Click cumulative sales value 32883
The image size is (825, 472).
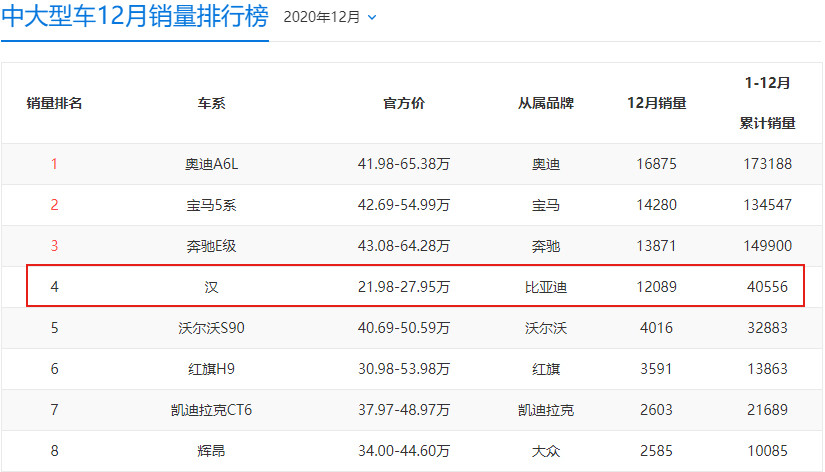click(767, 328)
